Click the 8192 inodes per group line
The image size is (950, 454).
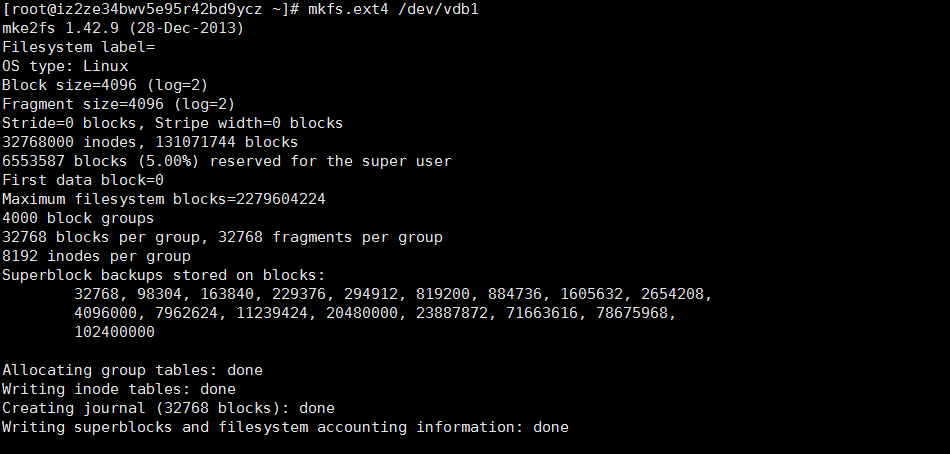click(96, 256)
